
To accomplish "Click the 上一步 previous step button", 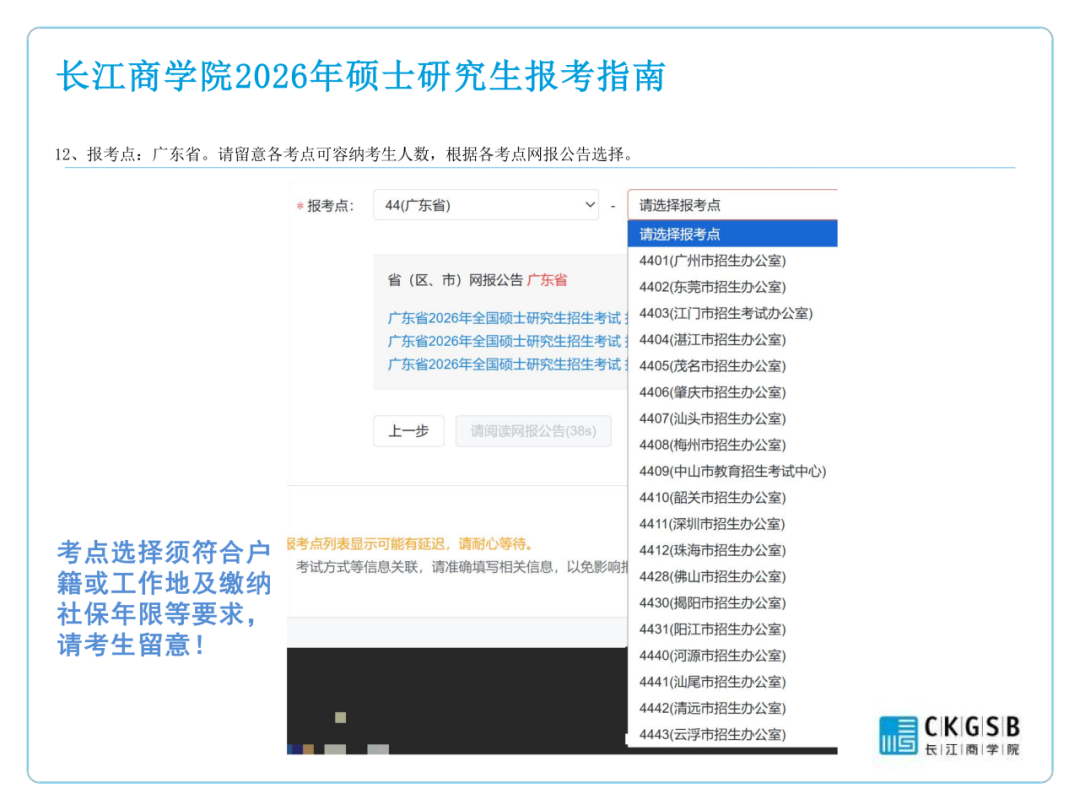I will [x=408, y=431].
